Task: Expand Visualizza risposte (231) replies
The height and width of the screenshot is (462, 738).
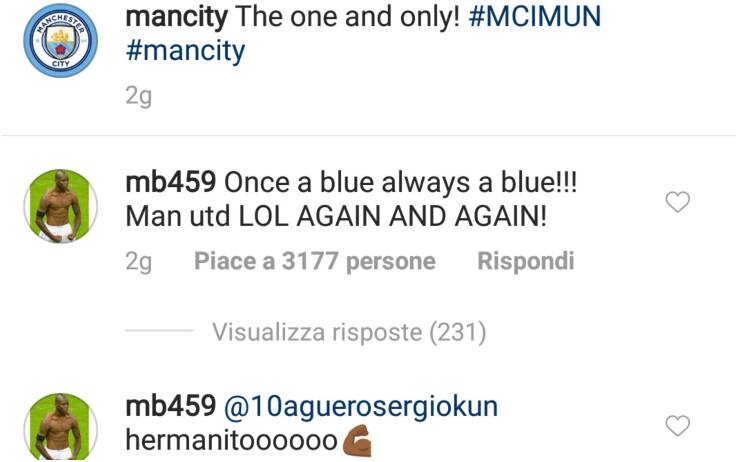Action: [349, 332]
